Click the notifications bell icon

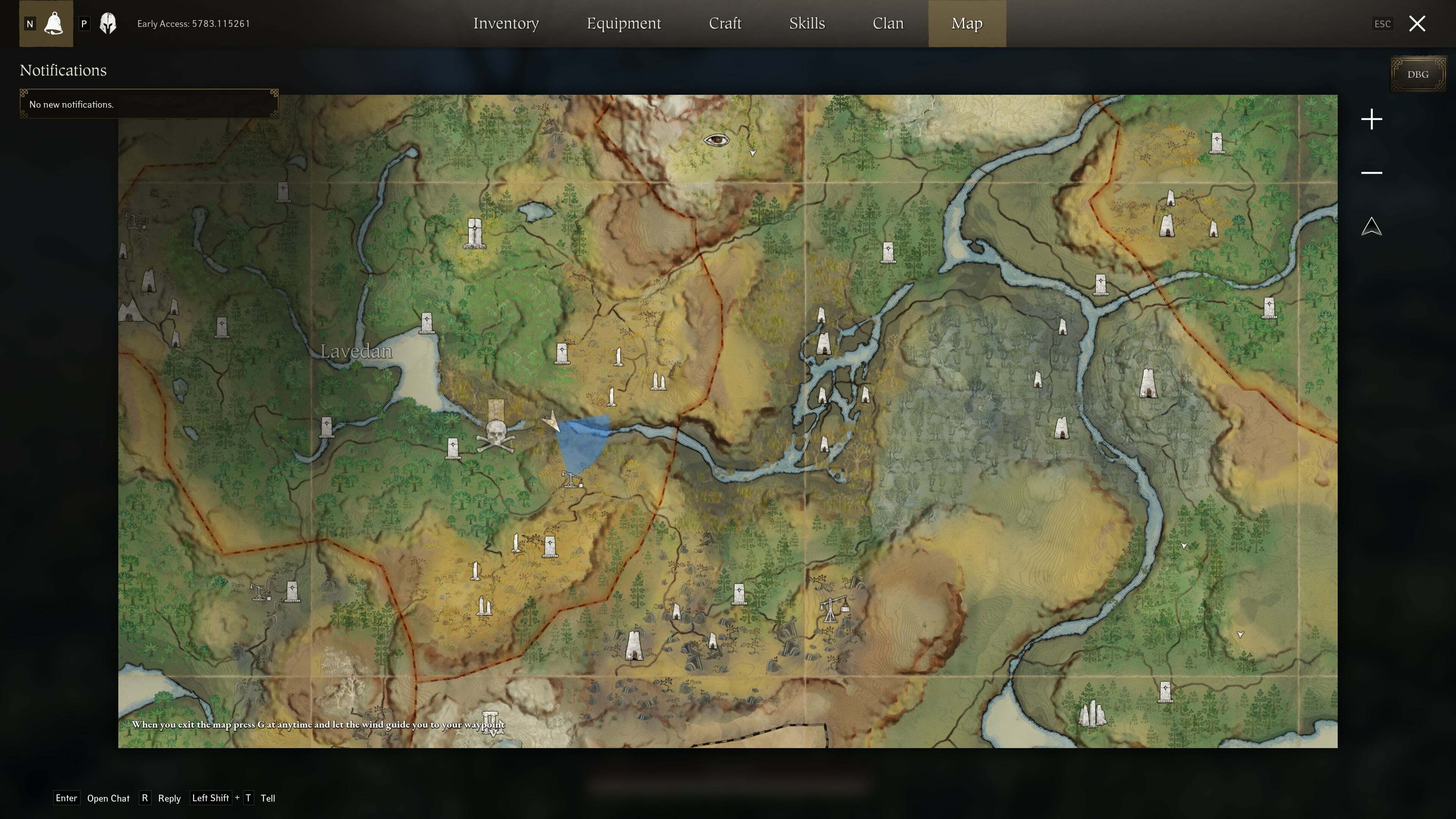54,23
